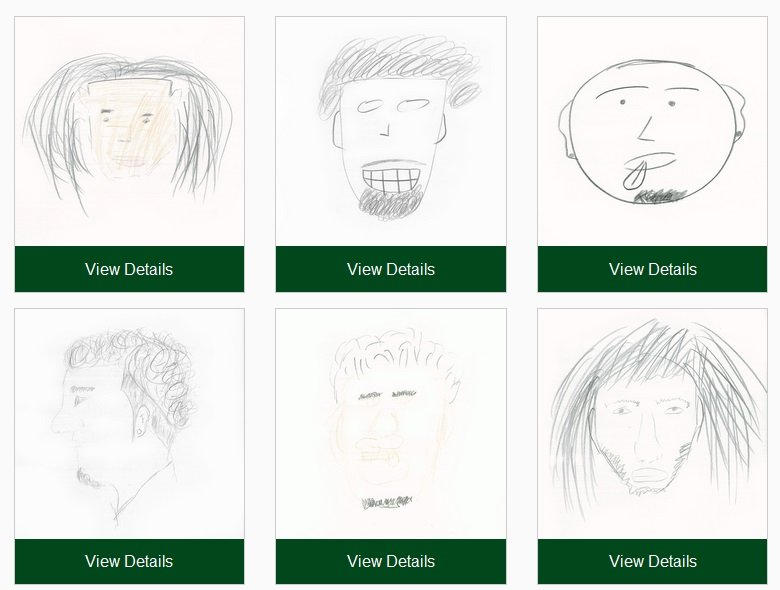Image resolution: width=780 pixels, height=590 pixels.
Task: Click View Details under the faint wavy-haired sketch
Action: click(x=391, y=561)
